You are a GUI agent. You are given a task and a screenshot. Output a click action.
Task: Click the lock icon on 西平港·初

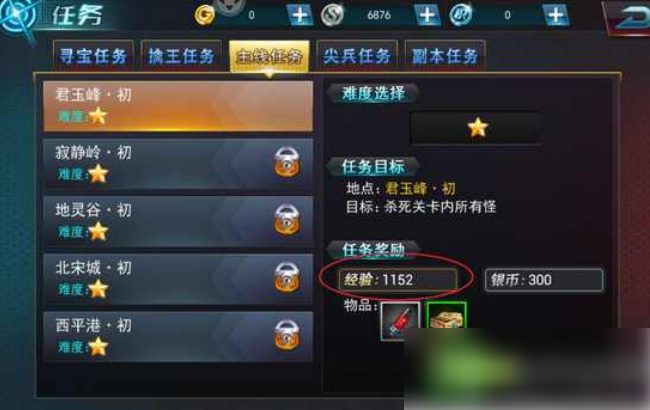point(287,335)
